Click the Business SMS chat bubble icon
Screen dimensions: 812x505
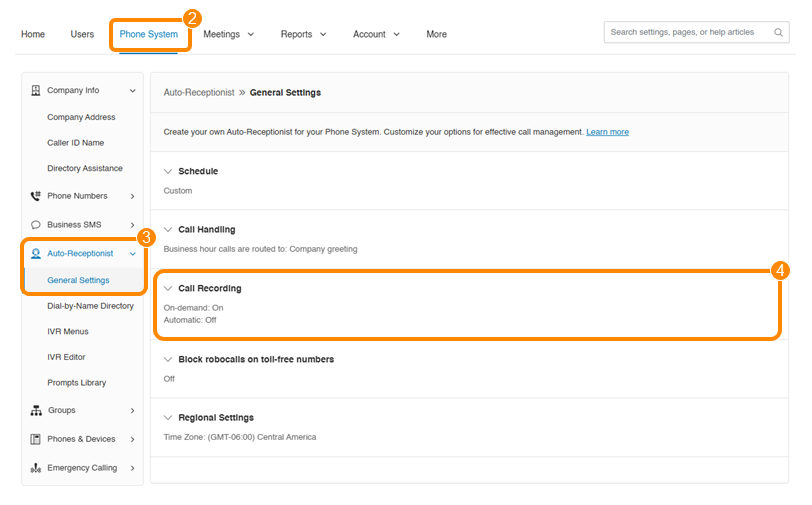pos(36,225)
